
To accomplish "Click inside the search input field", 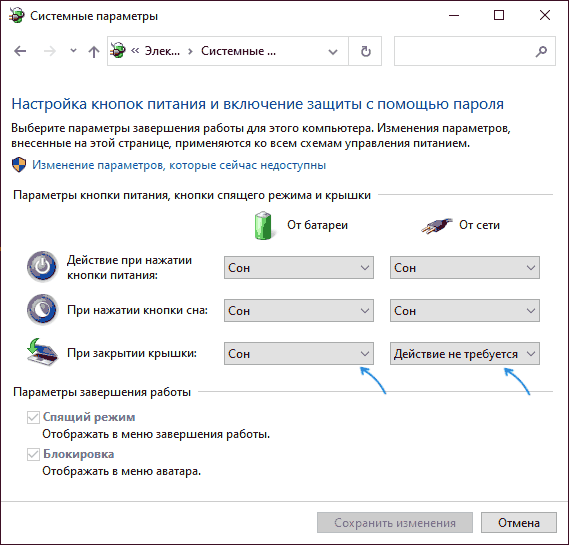I will point(464,51).
